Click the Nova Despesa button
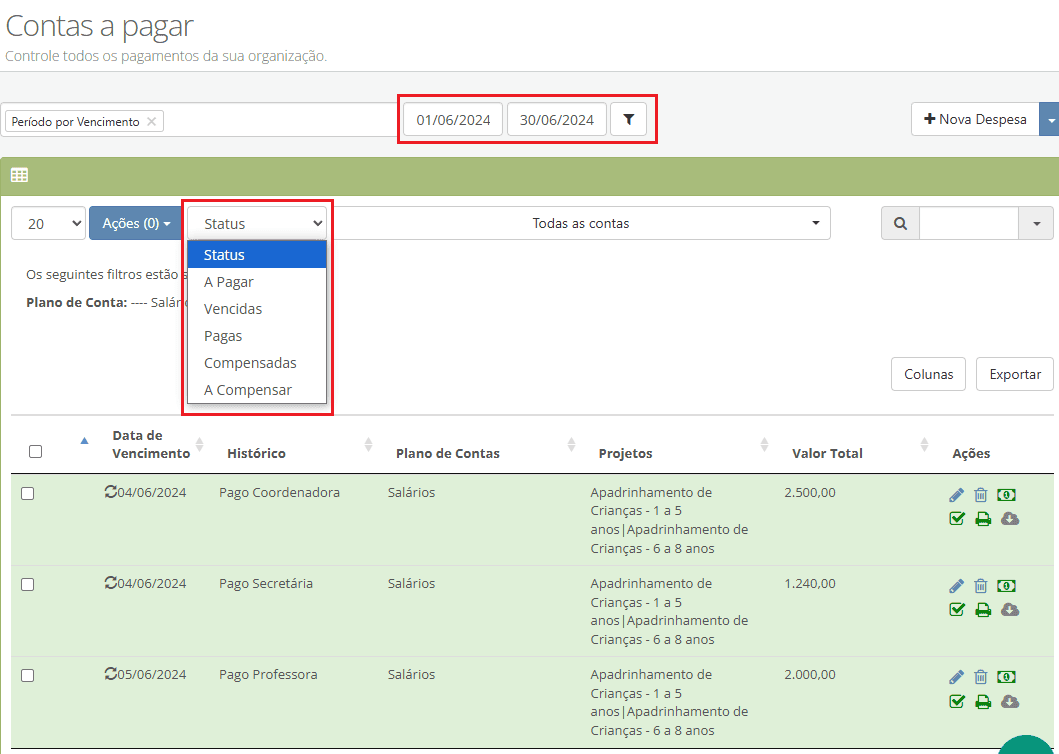The width and height of the screenshot is (1059, 754). click(x=975, y=119)
